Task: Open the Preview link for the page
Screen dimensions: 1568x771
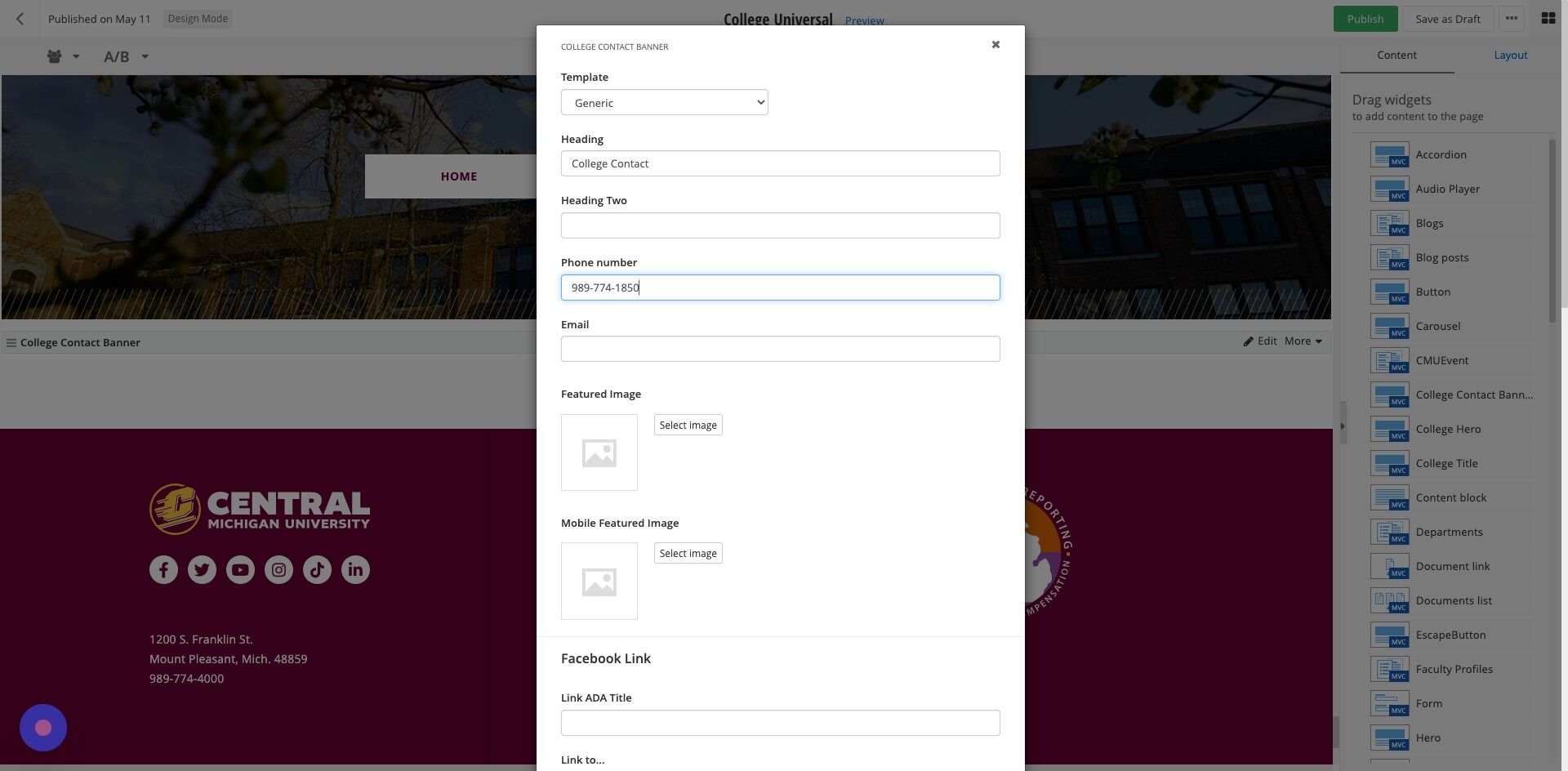Action: click(x=864, y=20)
